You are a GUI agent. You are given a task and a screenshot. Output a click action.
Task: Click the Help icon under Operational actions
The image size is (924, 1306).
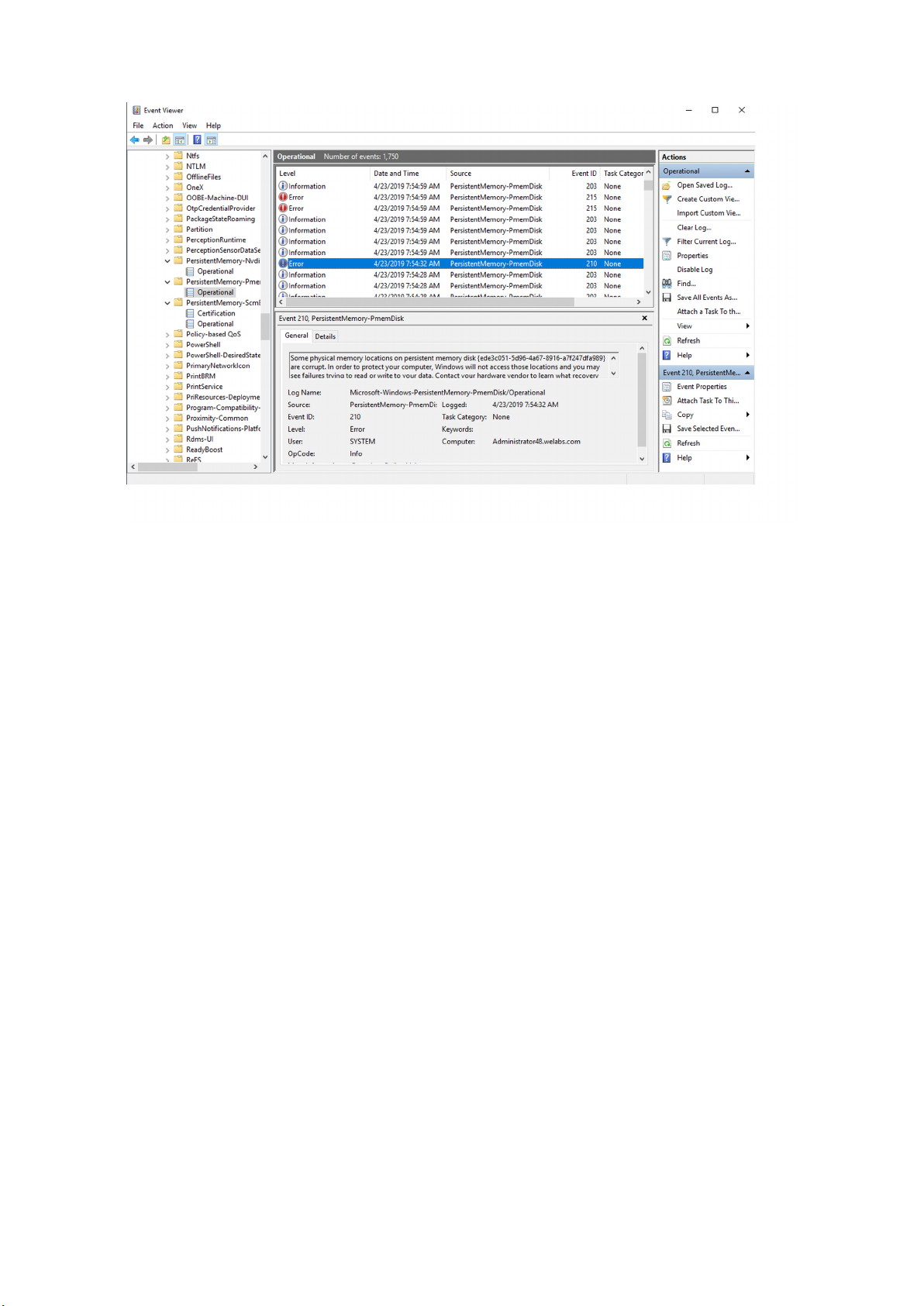click(x=667, y=355)
